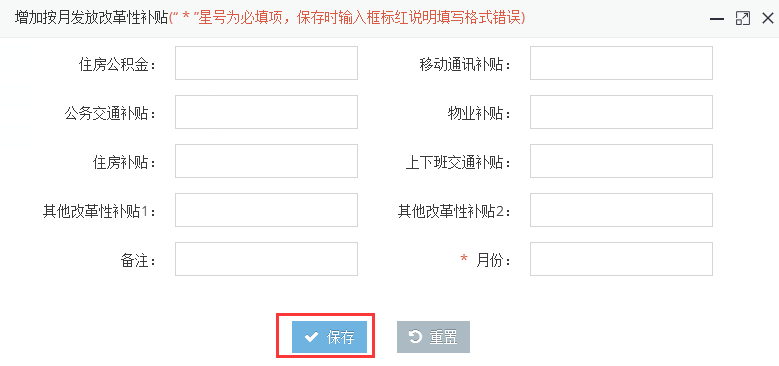This screenshot has width=779, height=366.
Task: Select the 移动通讯补贴 text box
Action: (x=621, y=63)
